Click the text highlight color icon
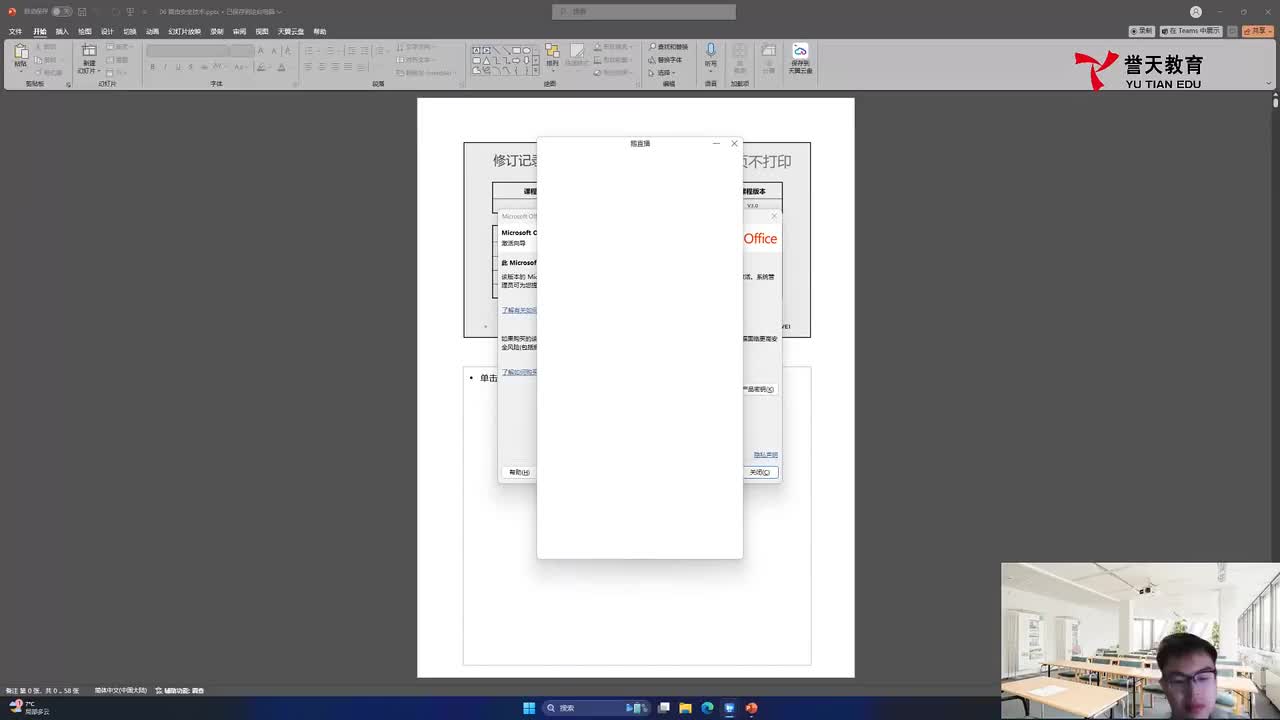Screen dimensions: 1280x720 coord(262,67)
